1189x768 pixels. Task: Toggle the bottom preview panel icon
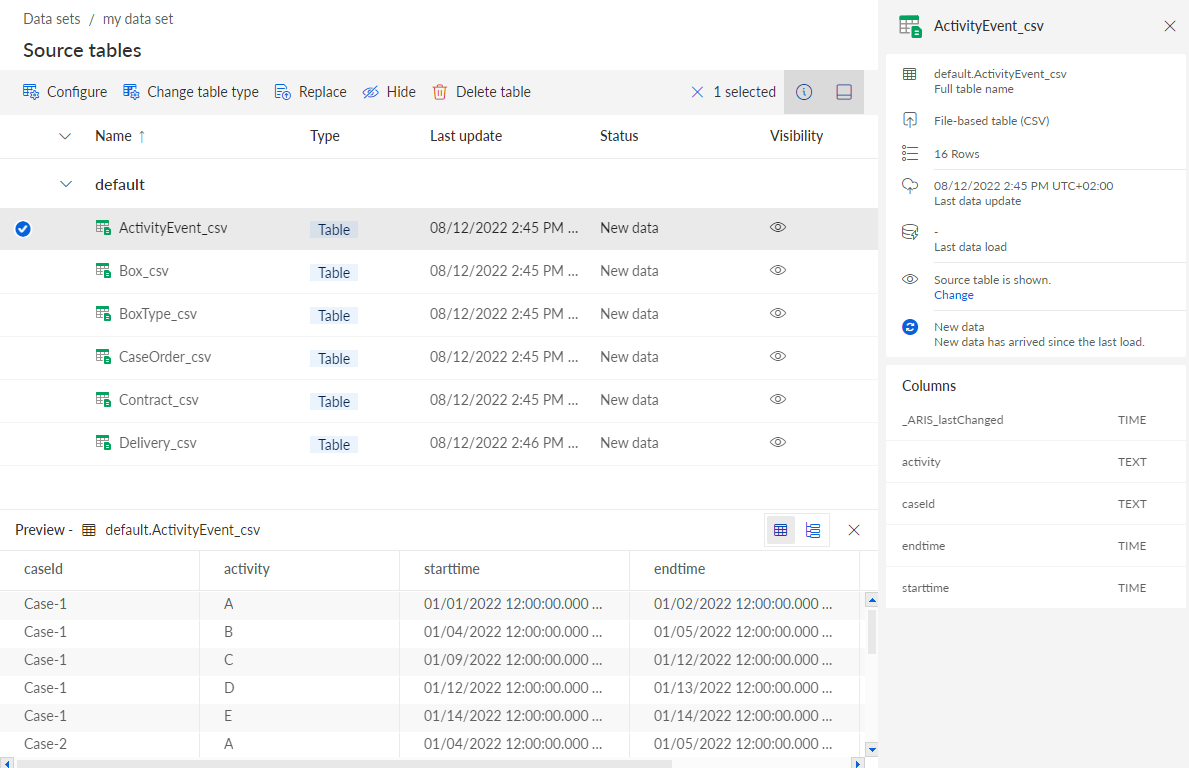coord(844,92)
